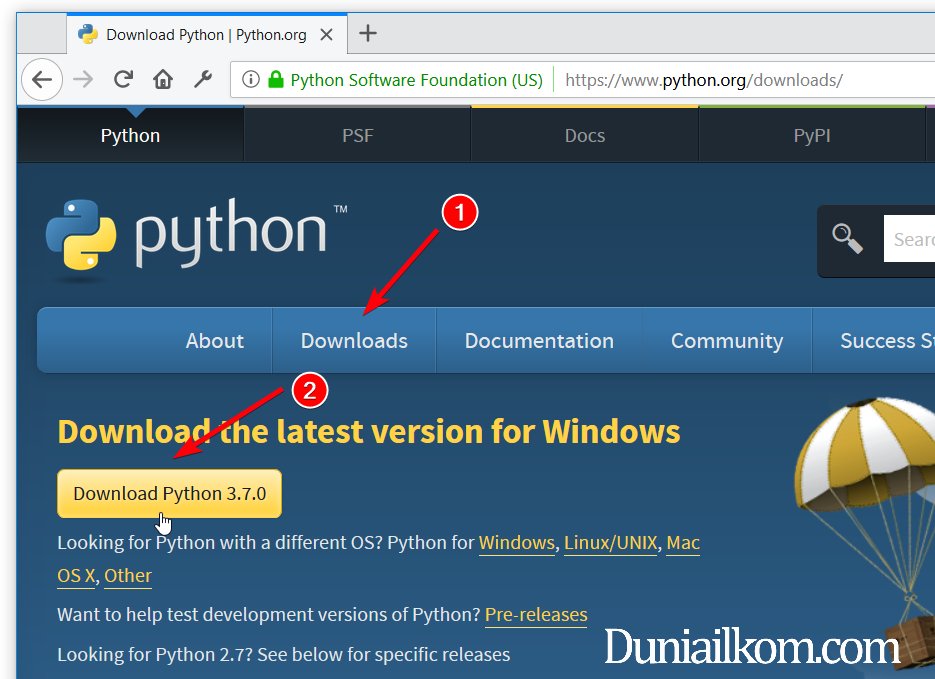Open a new tab with the plus button

pos(368,33)
